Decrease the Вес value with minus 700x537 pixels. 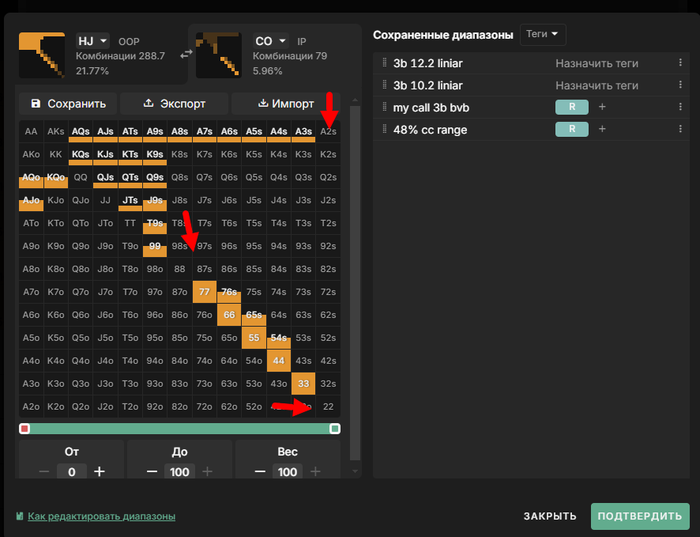pos(260,472)
